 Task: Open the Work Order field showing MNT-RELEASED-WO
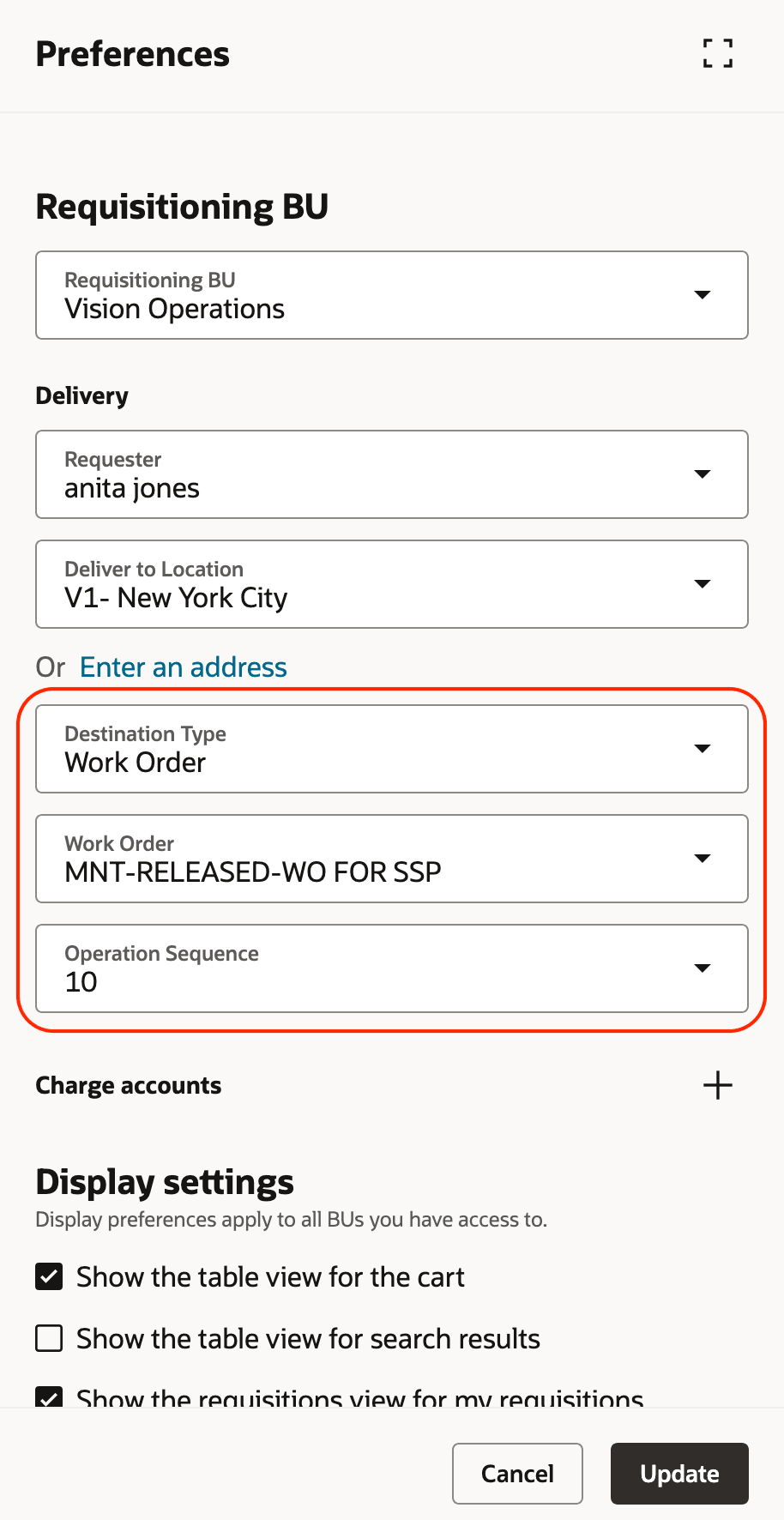click(x=391, y=858)
